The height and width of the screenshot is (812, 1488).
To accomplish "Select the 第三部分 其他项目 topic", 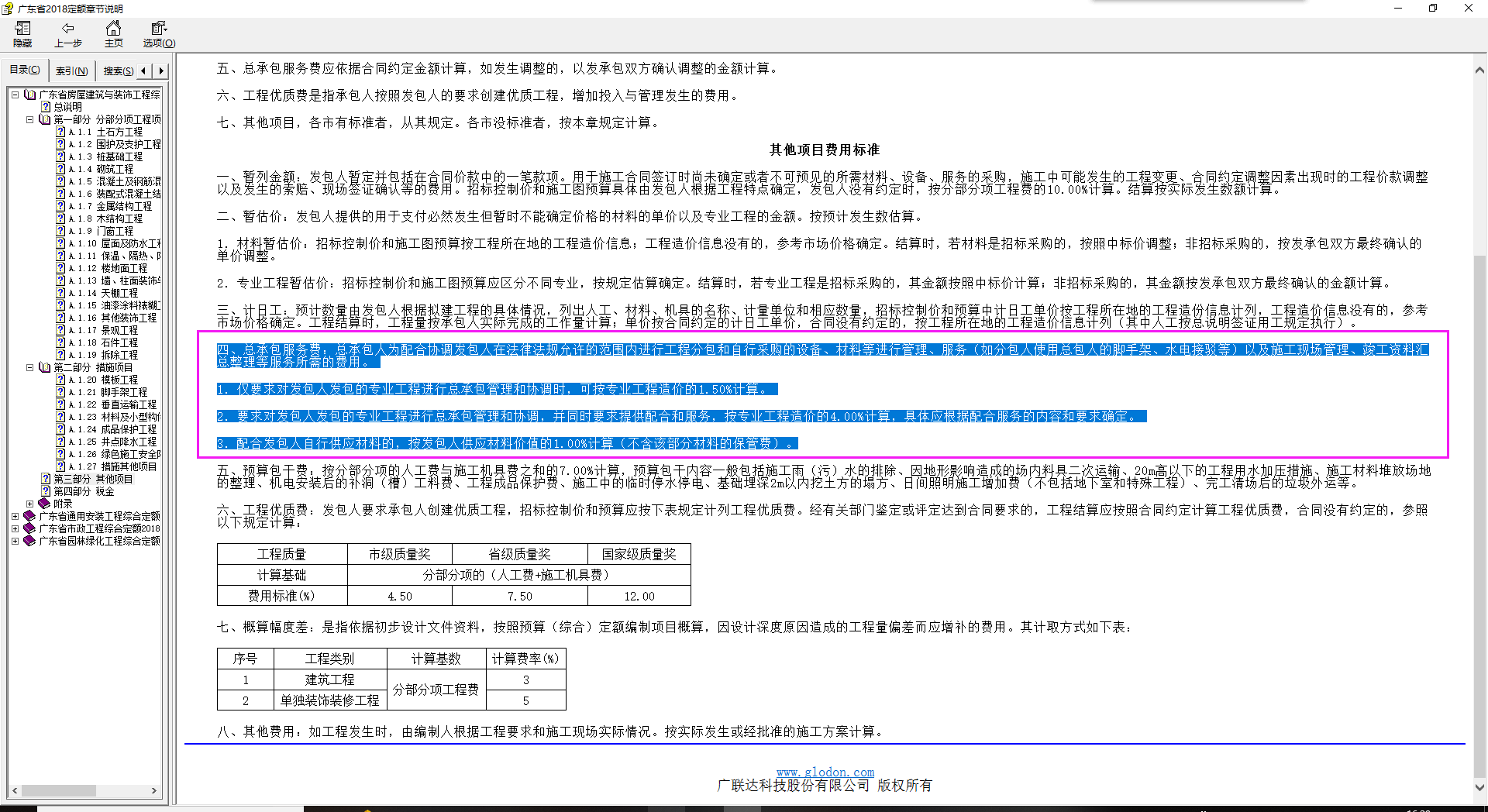I will pyautogui.click(x=93, y=479).
